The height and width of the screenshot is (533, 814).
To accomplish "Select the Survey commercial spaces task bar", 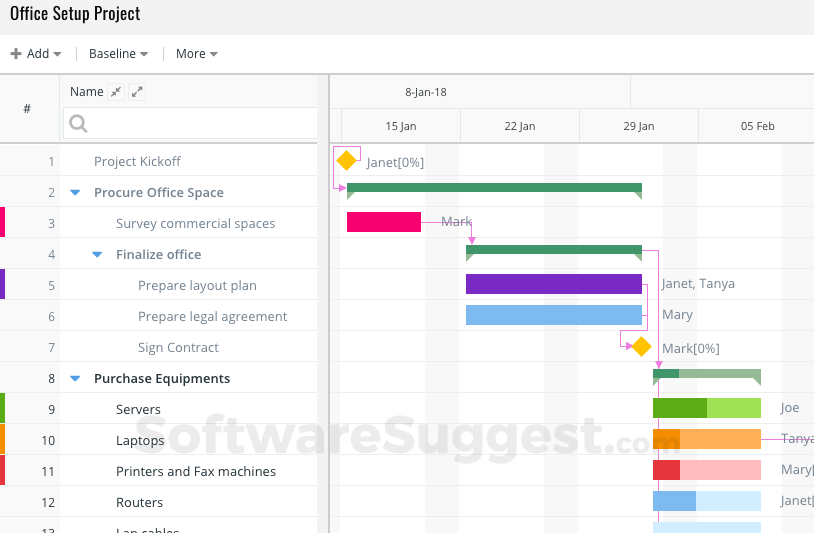I will tap(384, 222).
